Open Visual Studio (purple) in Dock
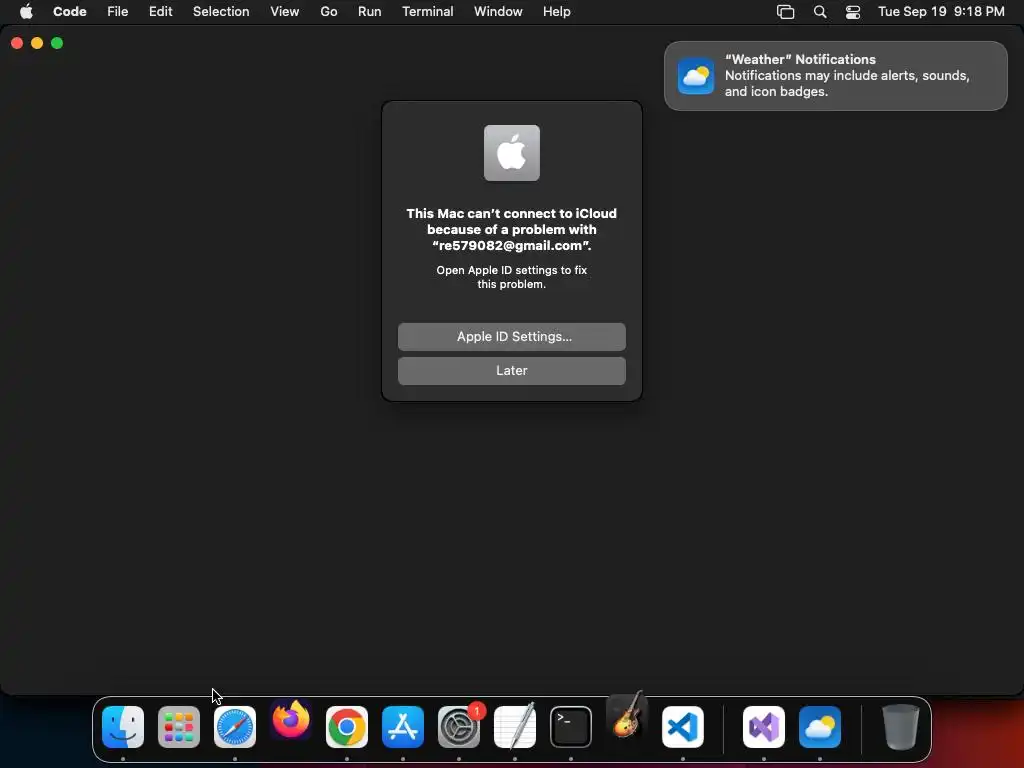 764,727
